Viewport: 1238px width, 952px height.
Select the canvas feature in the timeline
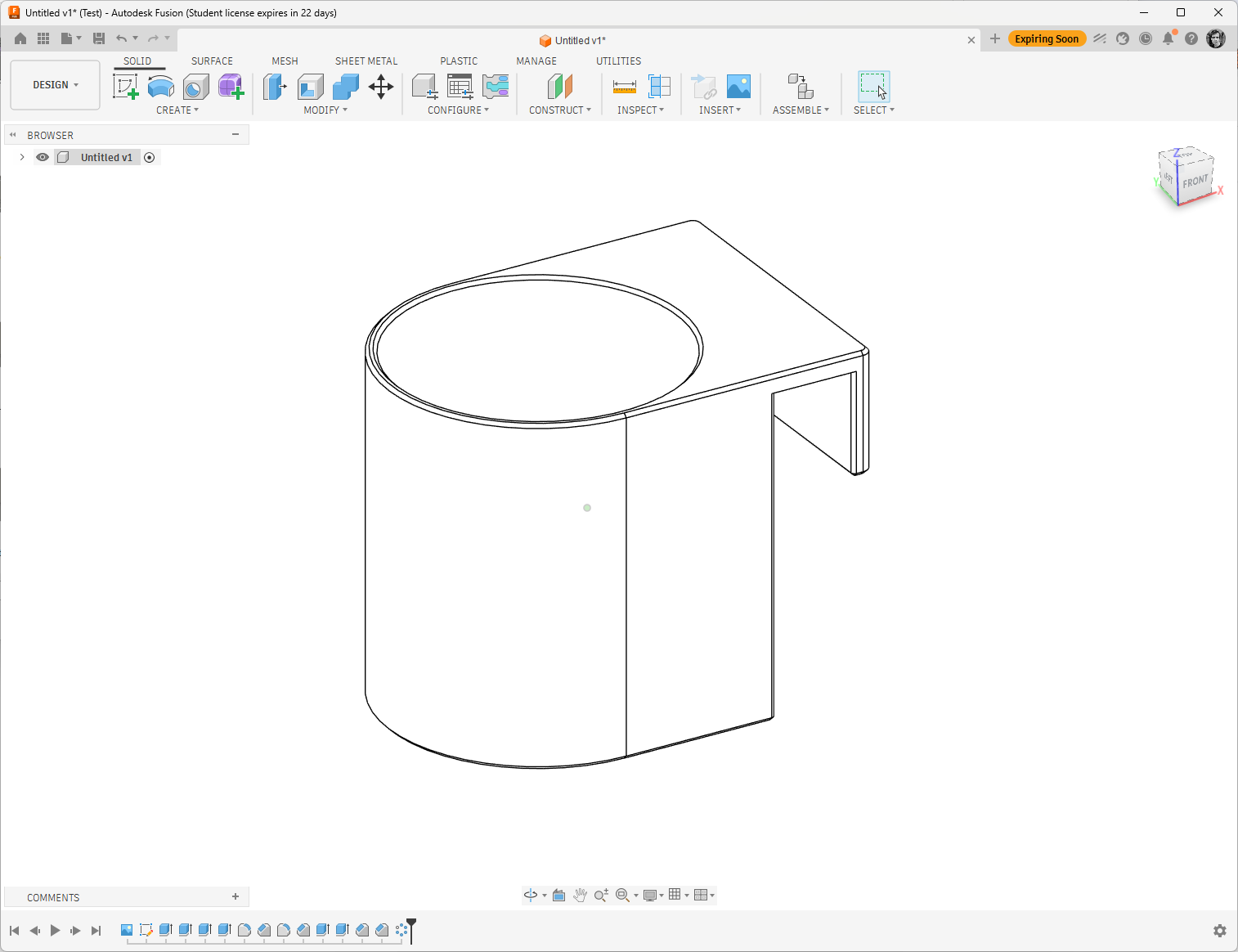[x=127, y=930]
